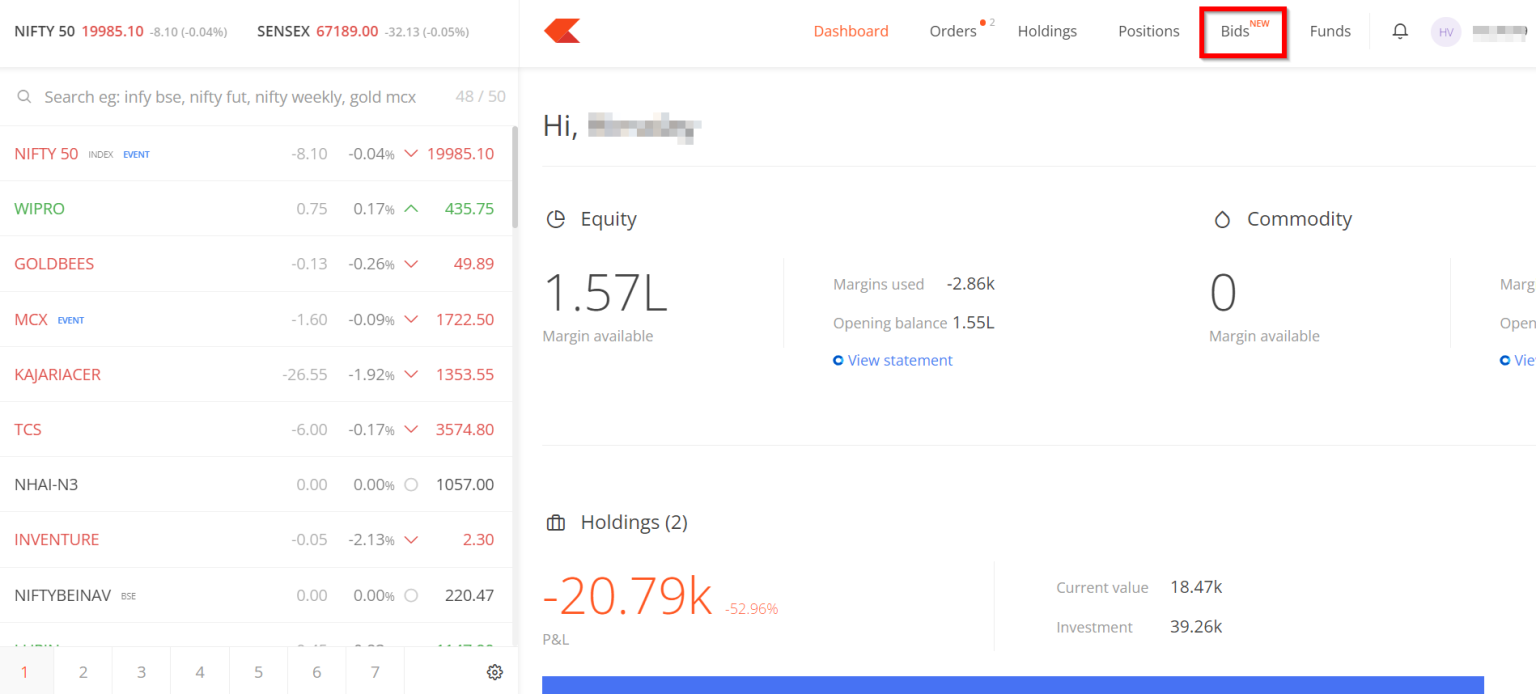Click the droplet icon beside Commodity
The image size is (1536, 694).
(x=1222, y=218)
